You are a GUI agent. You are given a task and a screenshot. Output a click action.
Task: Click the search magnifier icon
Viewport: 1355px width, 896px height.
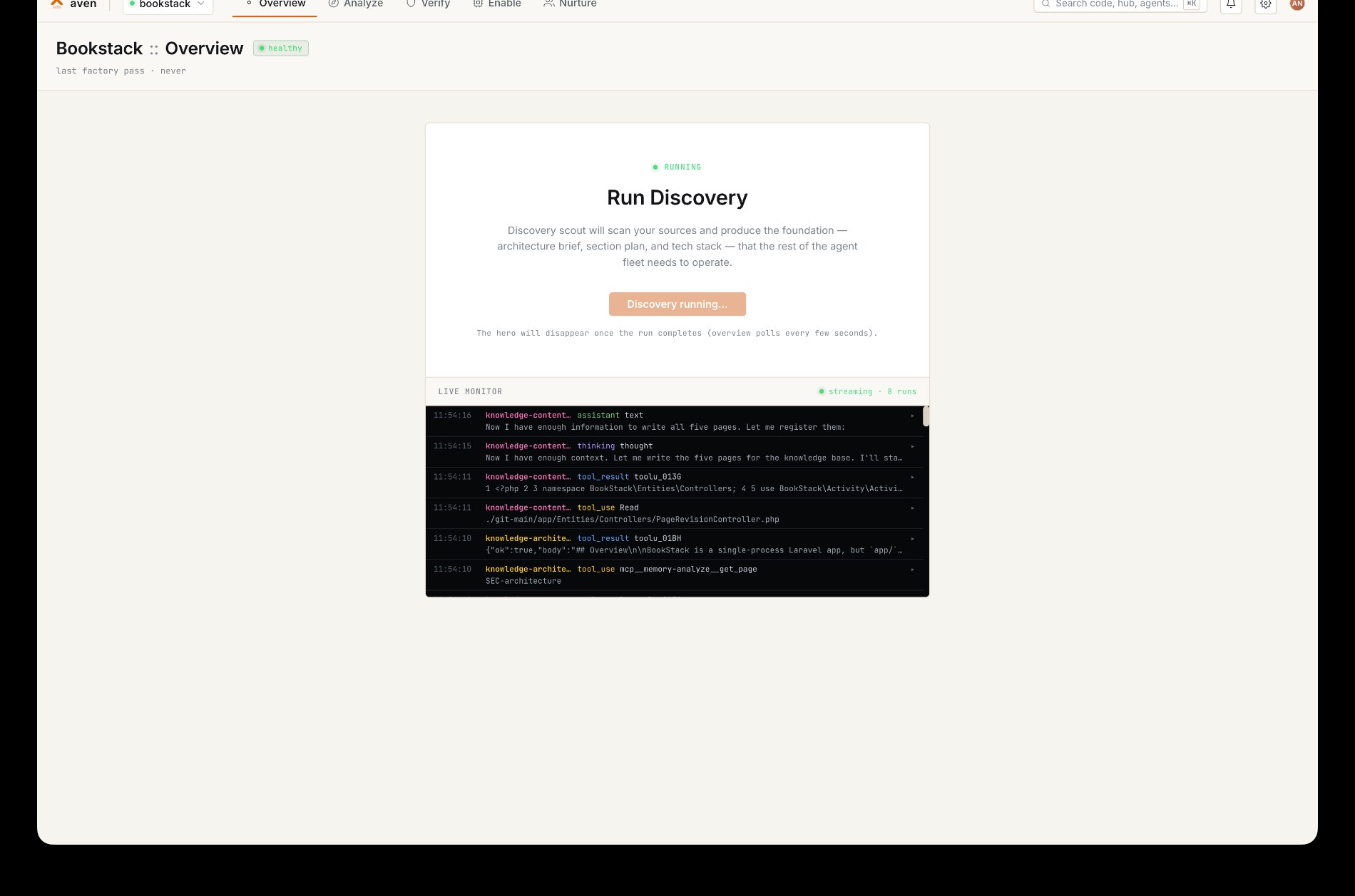(x=1046, y=4)
